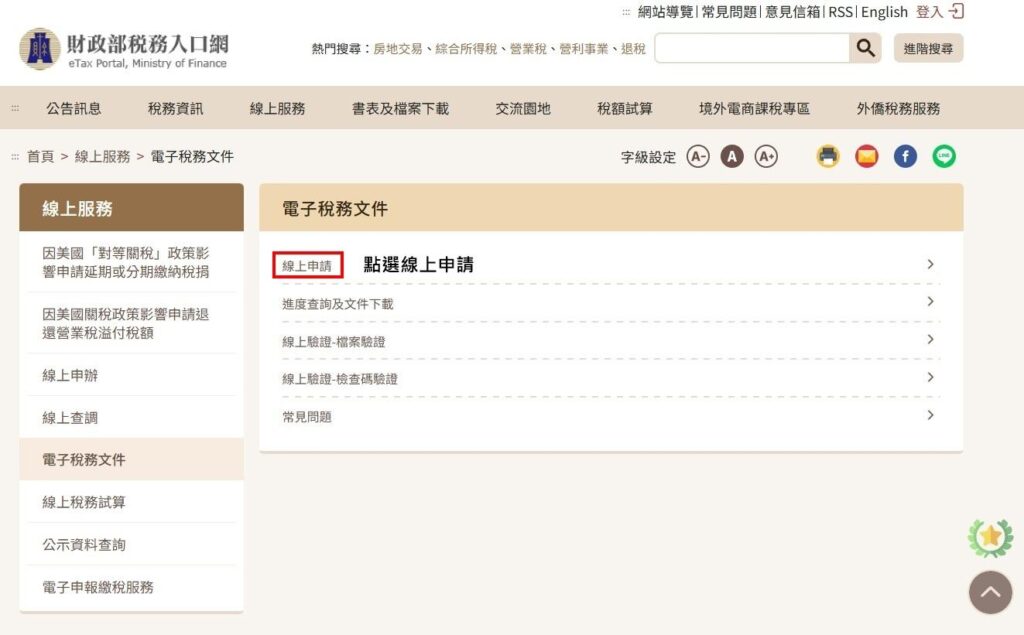Search hot keyword 綜合所得稅
The height and width of the screenshot is (635, 1024).
(466, 49)
